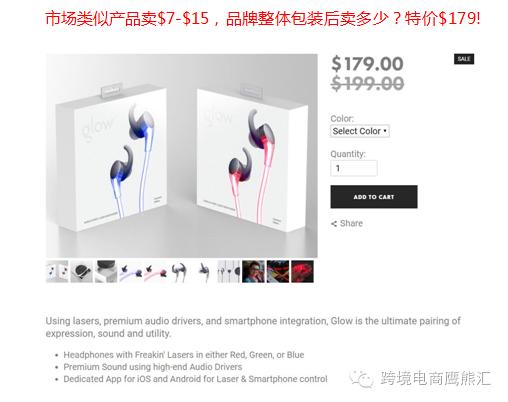
Task: Select the pink laser earphones thumbnail
Action: [x=155, y=271]
